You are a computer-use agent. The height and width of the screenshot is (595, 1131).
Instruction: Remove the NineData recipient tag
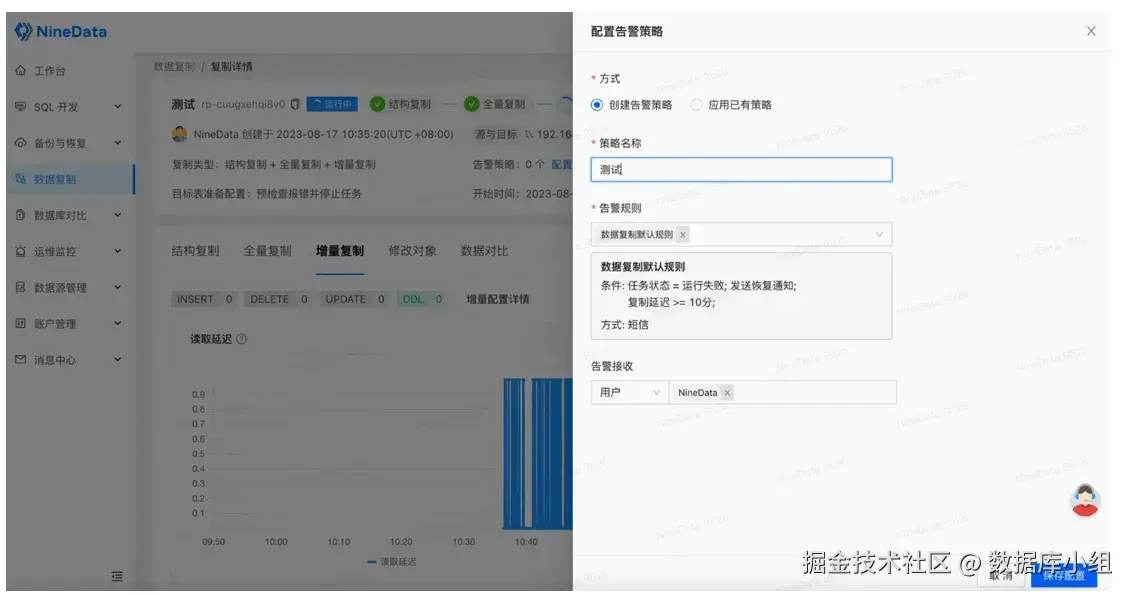point(729,392)
